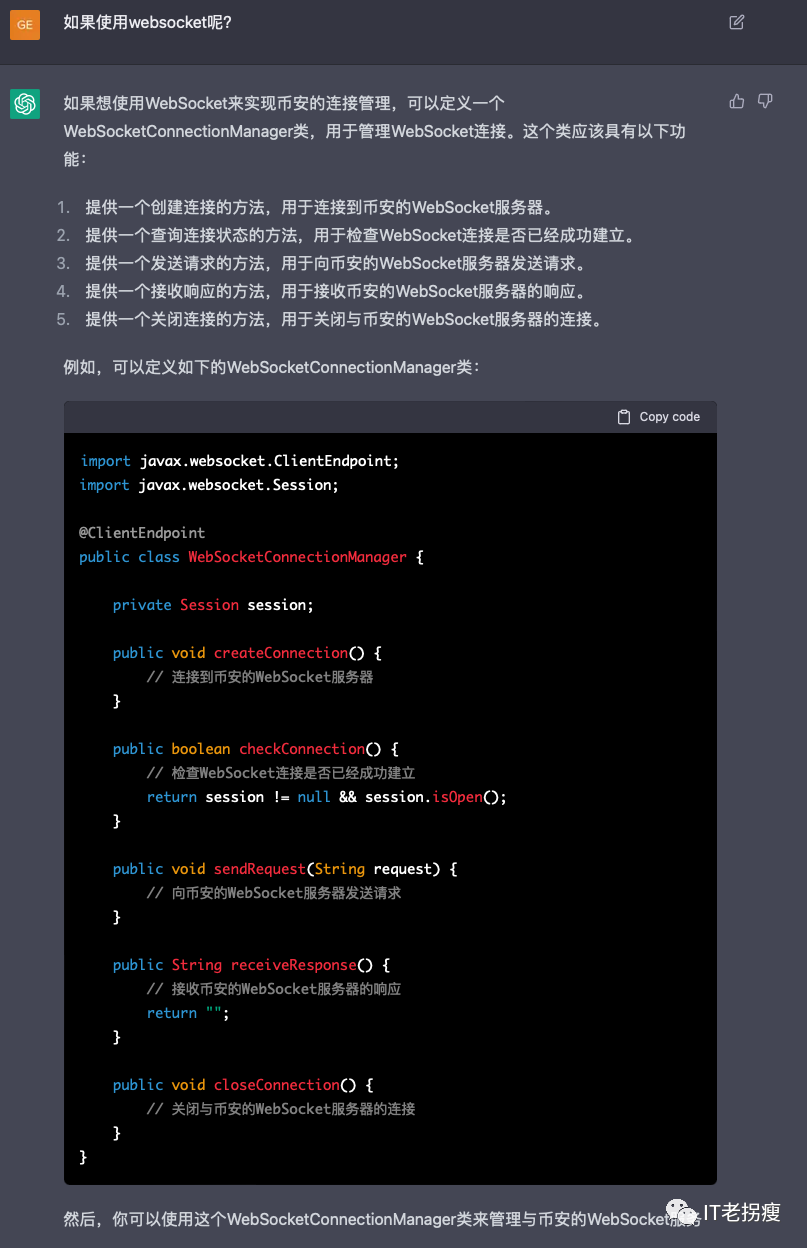Click the thumbs up icon

tap(737, 101)
